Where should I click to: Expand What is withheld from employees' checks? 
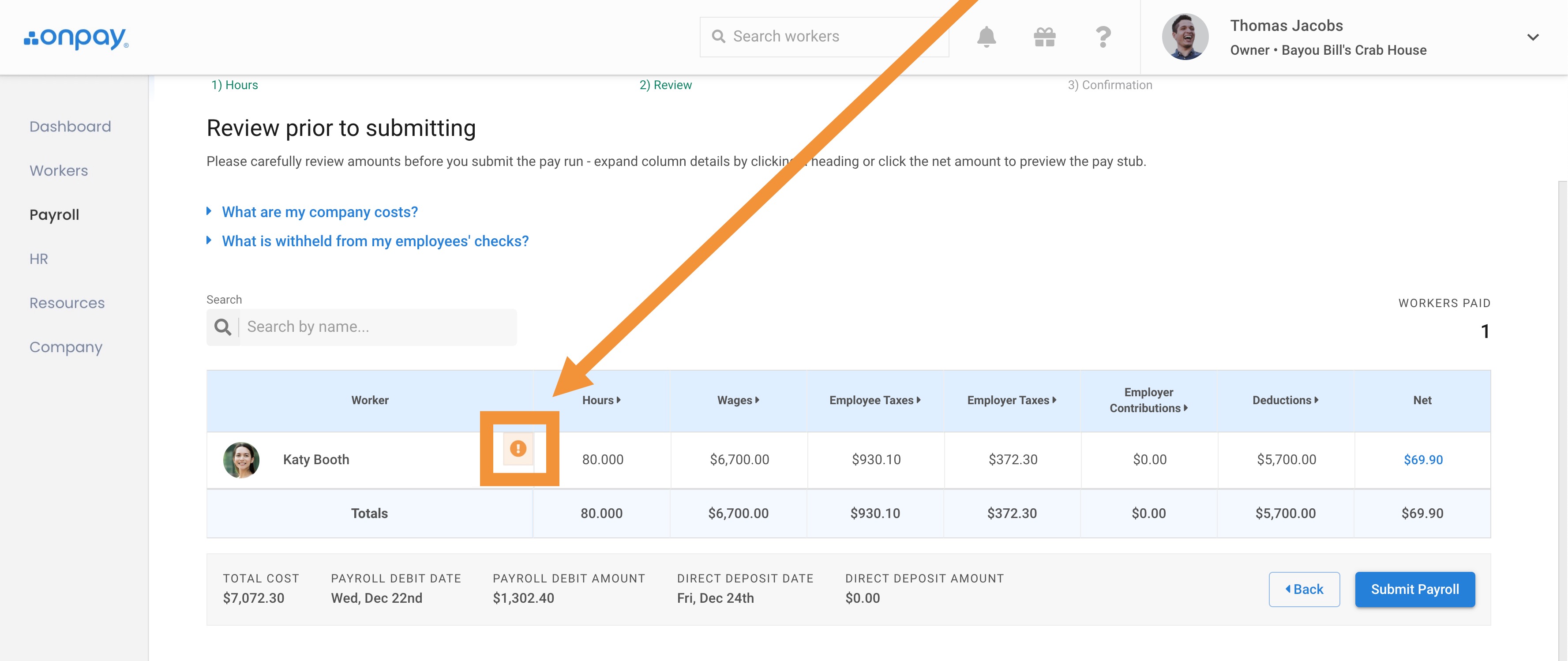pyautogui.click(x=375, y=241)
